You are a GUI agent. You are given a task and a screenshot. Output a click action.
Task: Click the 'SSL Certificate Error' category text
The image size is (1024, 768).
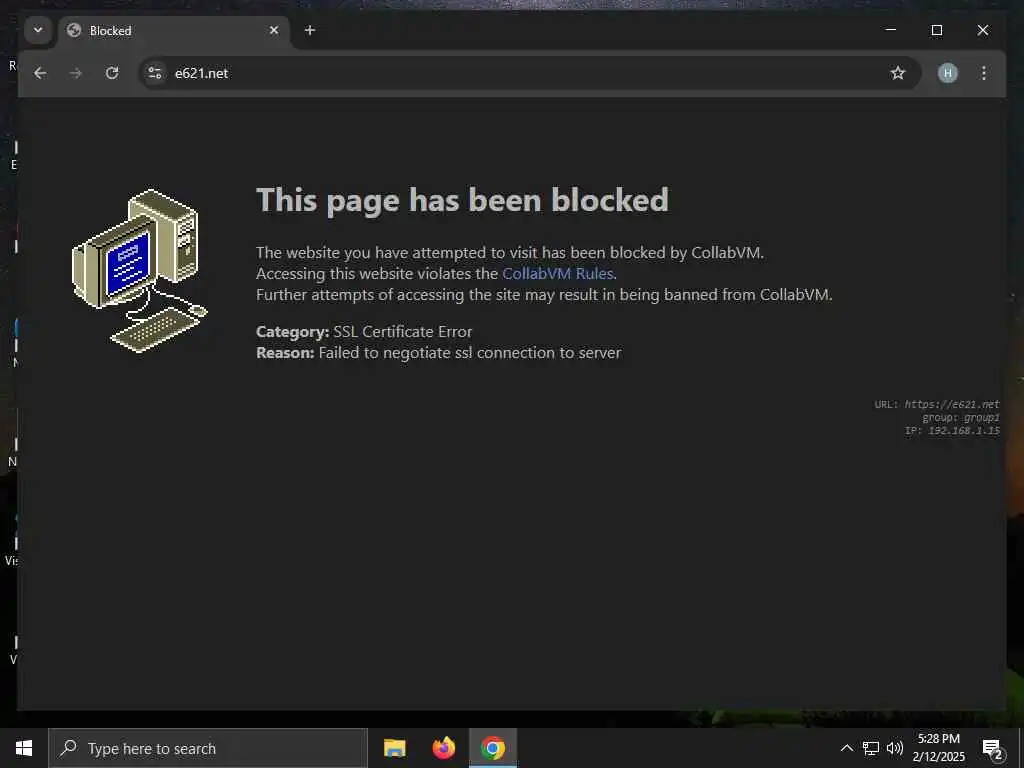pyautogui.click(x=402, y=332)
